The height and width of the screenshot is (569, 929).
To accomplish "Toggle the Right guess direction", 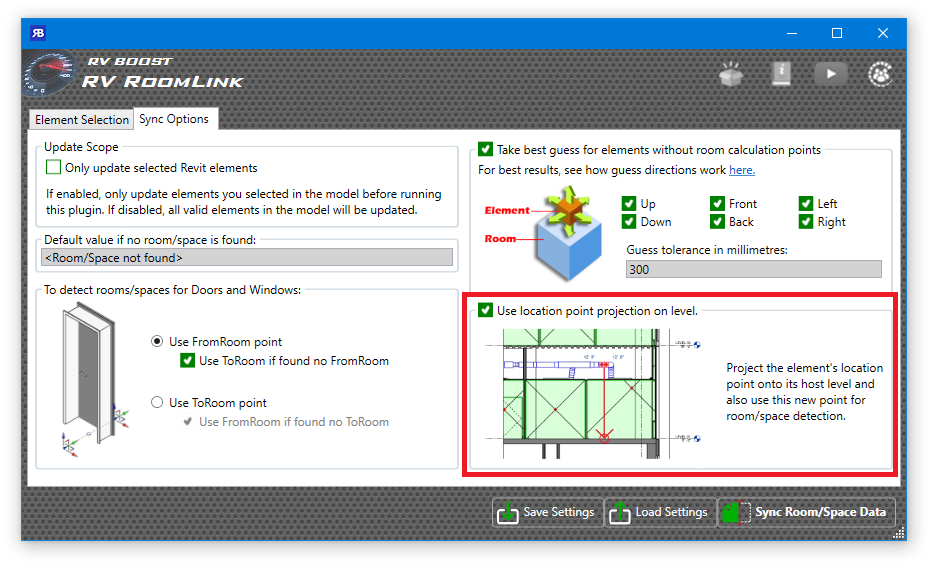I will [x=805, y=222].
